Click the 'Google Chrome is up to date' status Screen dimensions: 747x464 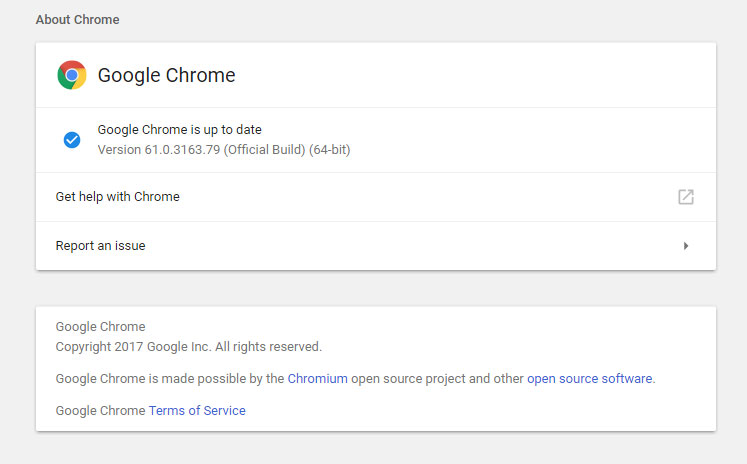click(x=179, y=130)
